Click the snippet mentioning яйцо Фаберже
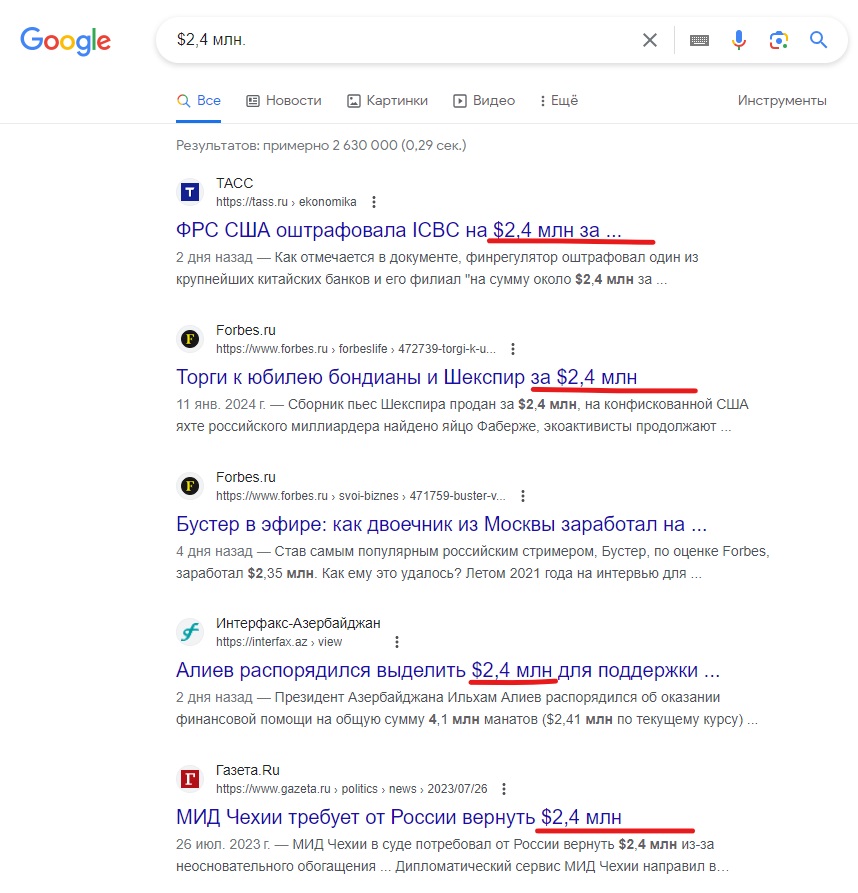Viewport: 858px width, 893px height. pyautogui.click(x=462, y=415)
